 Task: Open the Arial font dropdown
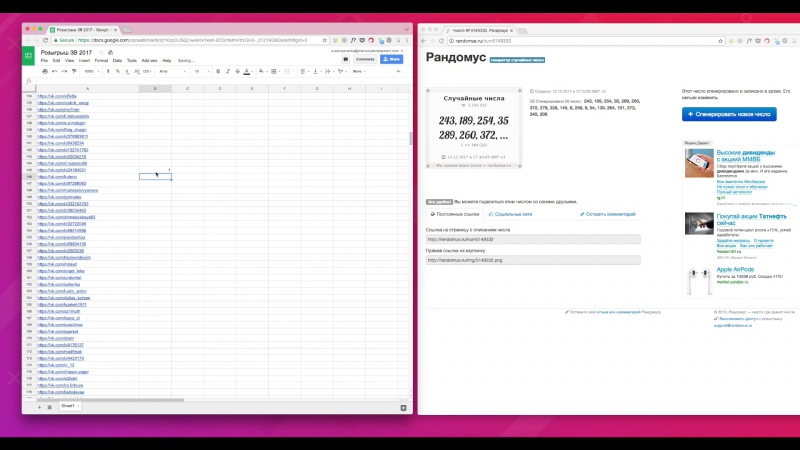(172, 71)
